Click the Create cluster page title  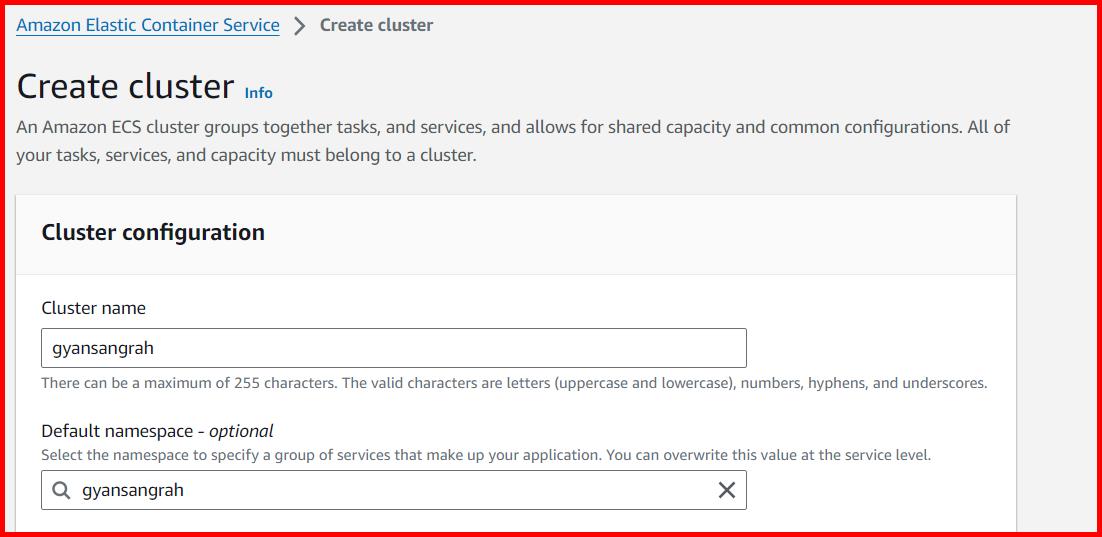[125, 86]
